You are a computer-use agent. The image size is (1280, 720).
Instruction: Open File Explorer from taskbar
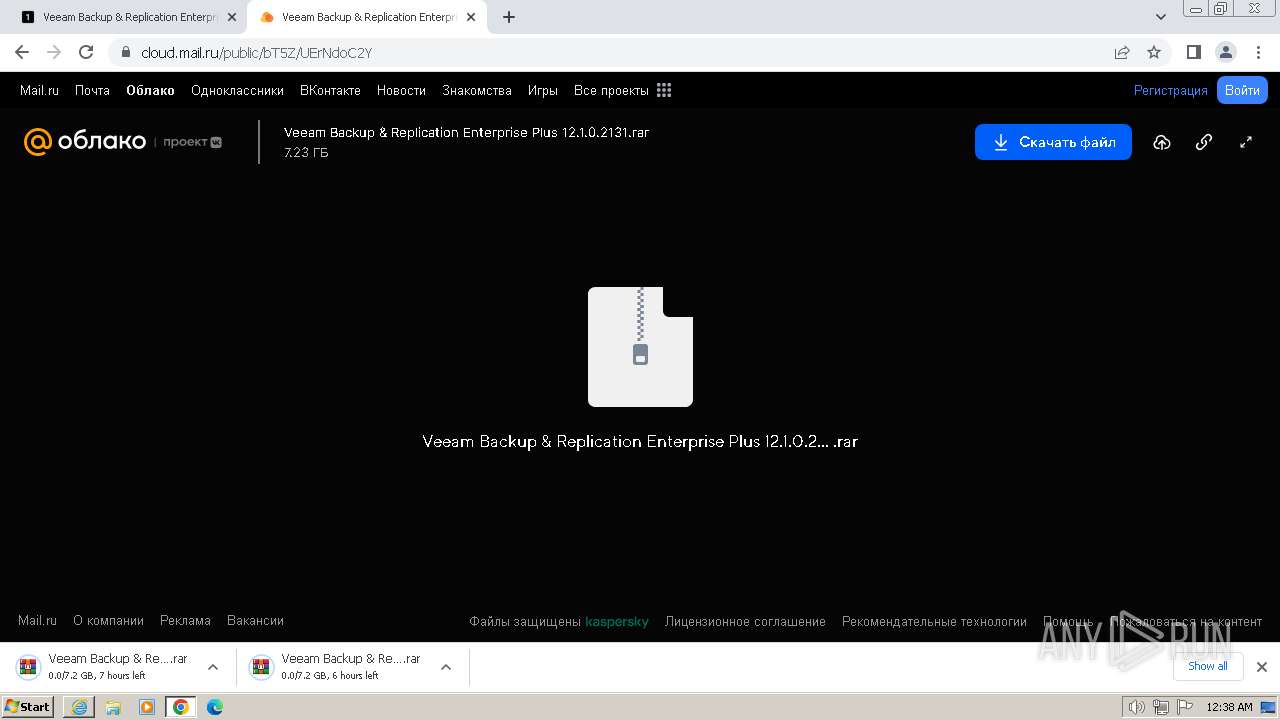pyautogui.click(x=113, y=707)
